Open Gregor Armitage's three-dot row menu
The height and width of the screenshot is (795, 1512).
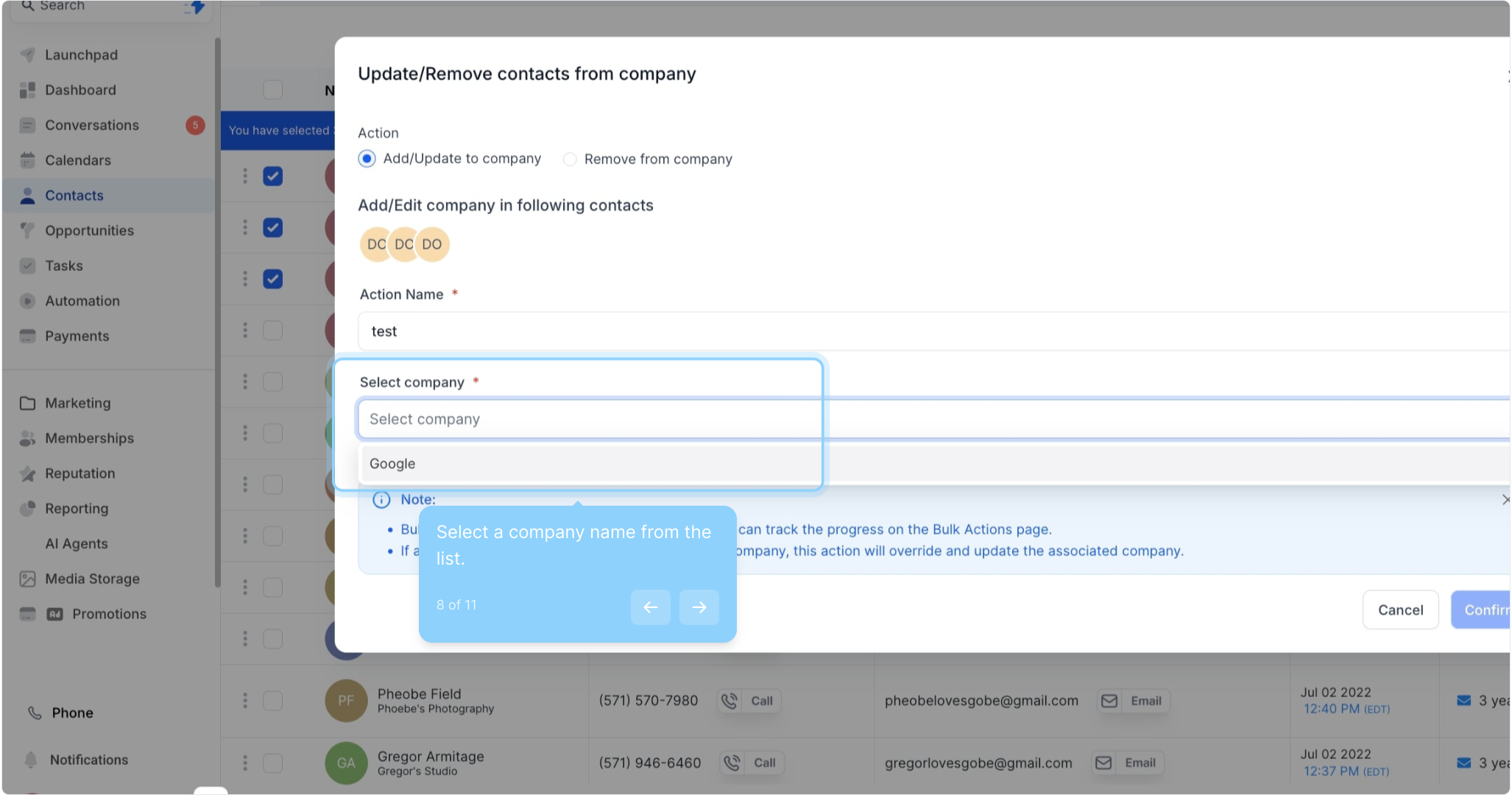point(245,763)
